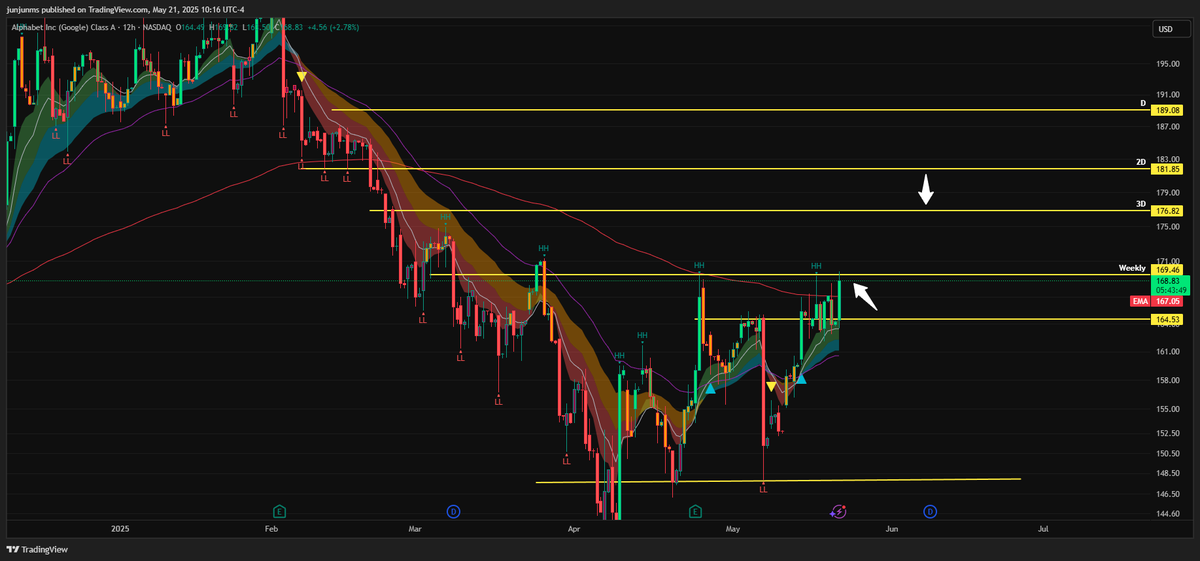Click the 175.00 price axis value

(x=1167, y=226)
